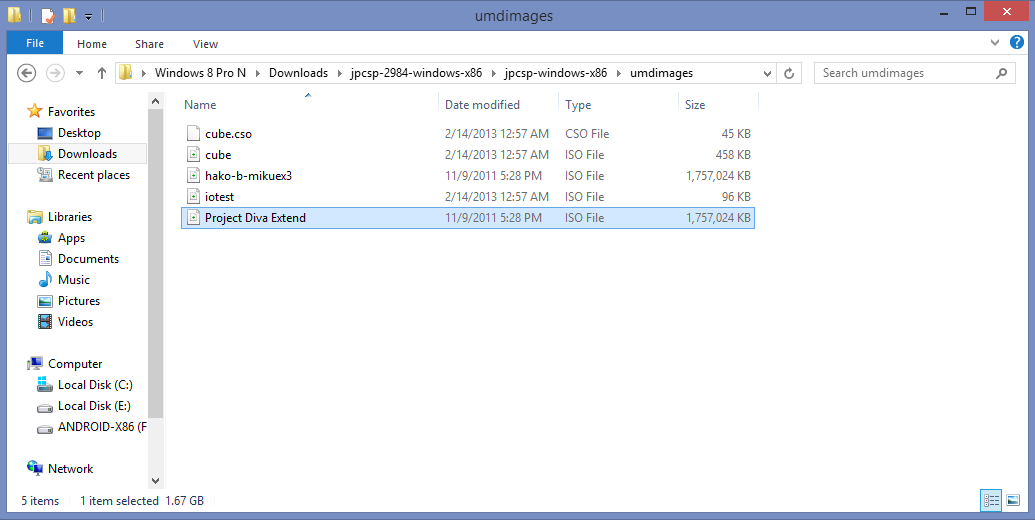
Task: Select the iotest ISO file icon
Action: pos(193,197)
